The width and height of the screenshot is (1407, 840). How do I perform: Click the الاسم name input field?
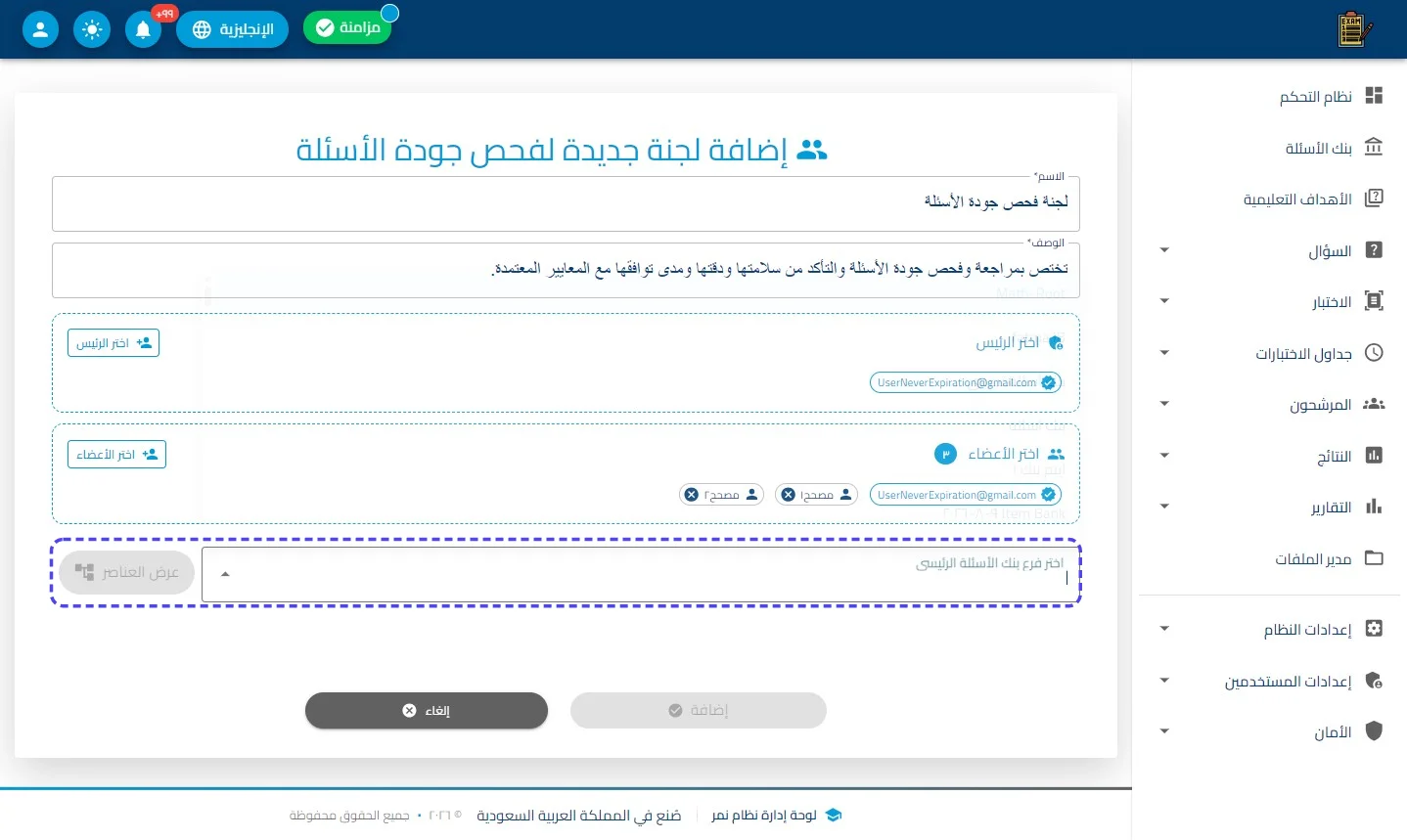coord(566,203)
